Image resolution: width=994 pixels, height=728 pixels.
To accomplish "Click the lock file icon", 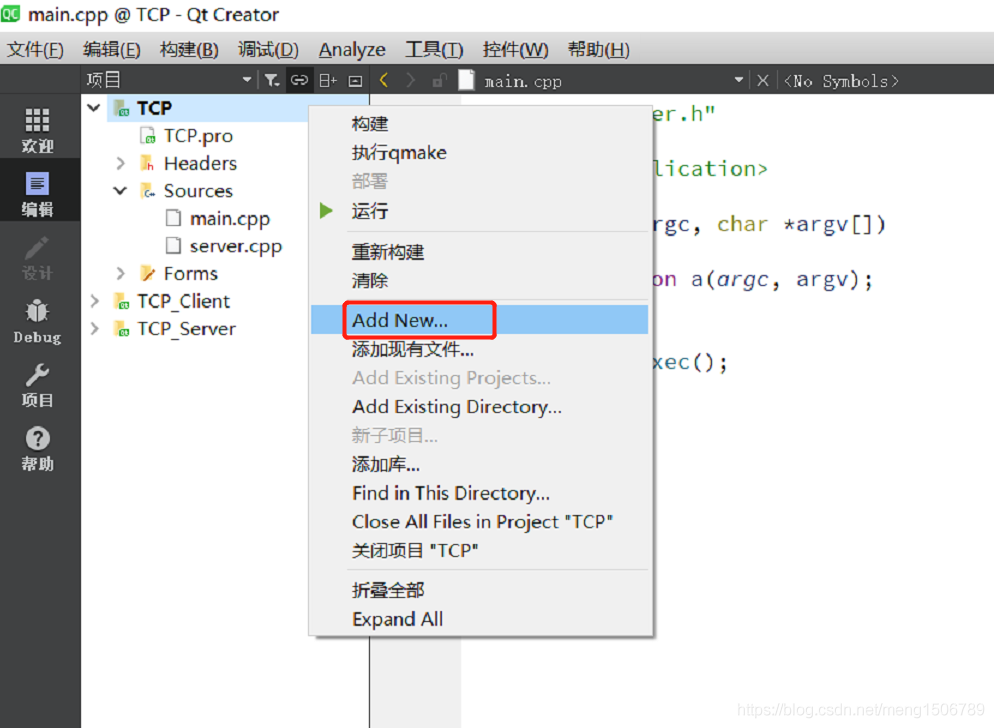I will tap(439, 81).
